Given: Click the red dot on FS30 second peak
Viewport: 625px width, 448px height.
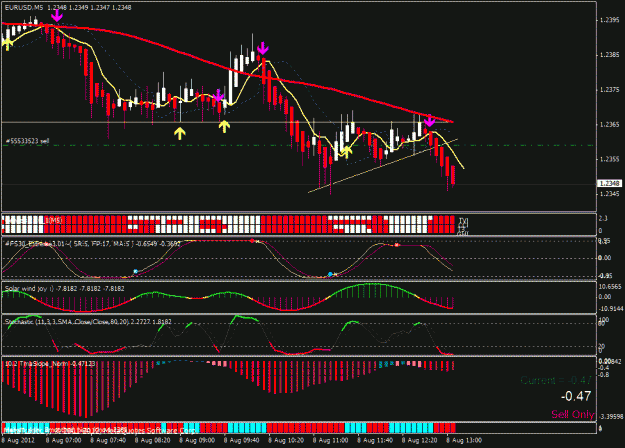Looking at the screenshot, I should (x=397, y=245).
